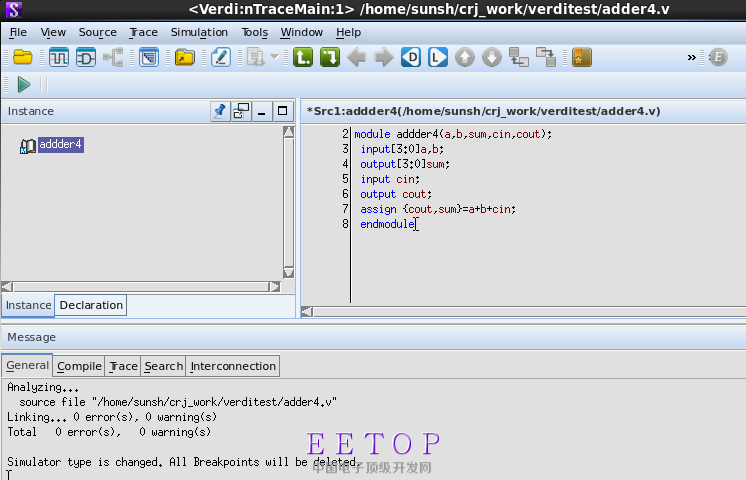Select the Compile message tab
This screenshot has height=480, width=746.
(79, 366)
